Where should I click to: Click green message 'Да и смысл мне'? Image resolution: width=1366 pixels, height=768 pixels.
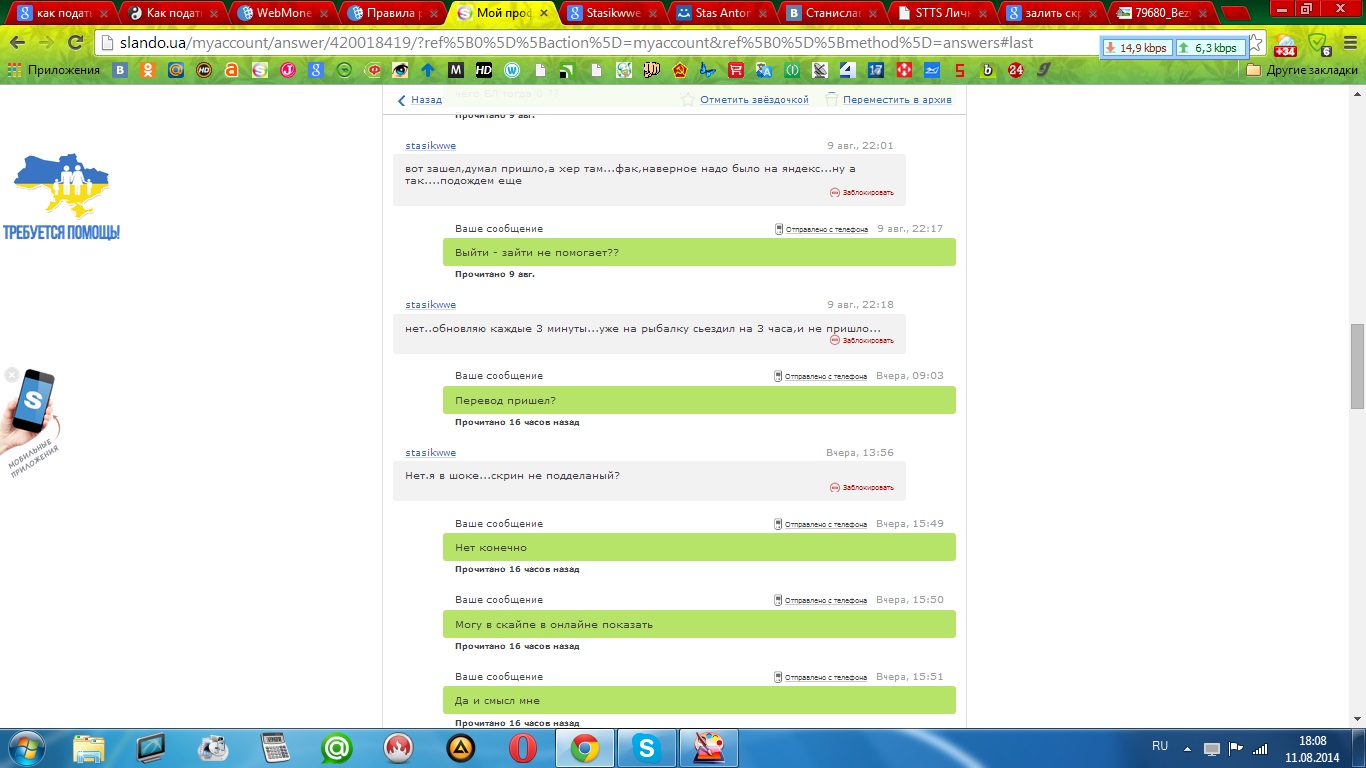tap(699, 700)
